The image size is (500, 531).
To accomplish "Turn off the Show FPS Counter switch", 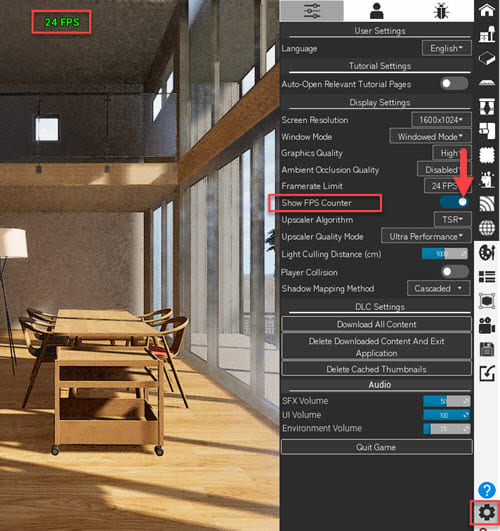I will point(454,202).
